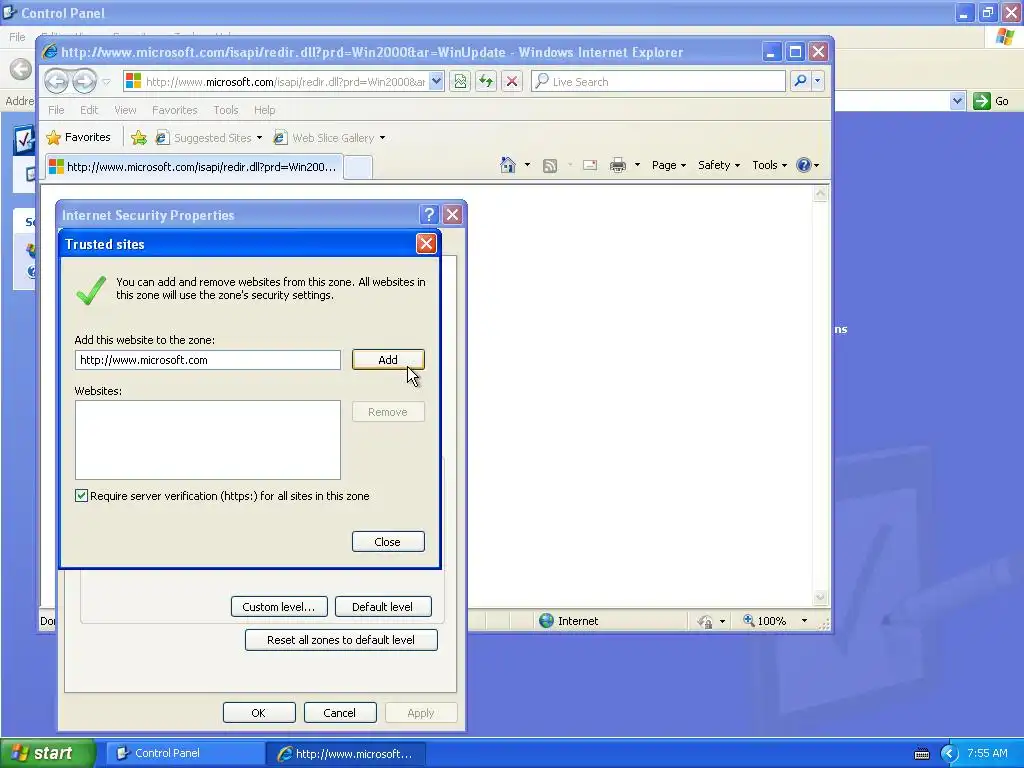
Task: Open the search provider dropdown arrow
Action: [818, 81]
